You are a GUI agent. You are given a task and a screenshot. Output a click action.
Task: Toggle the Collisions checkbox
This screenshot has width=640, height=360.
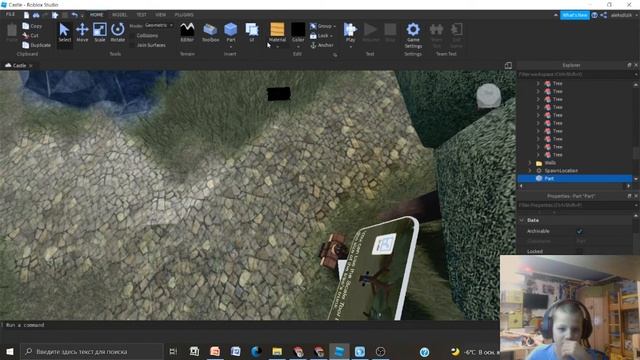[x=132, y=36]
